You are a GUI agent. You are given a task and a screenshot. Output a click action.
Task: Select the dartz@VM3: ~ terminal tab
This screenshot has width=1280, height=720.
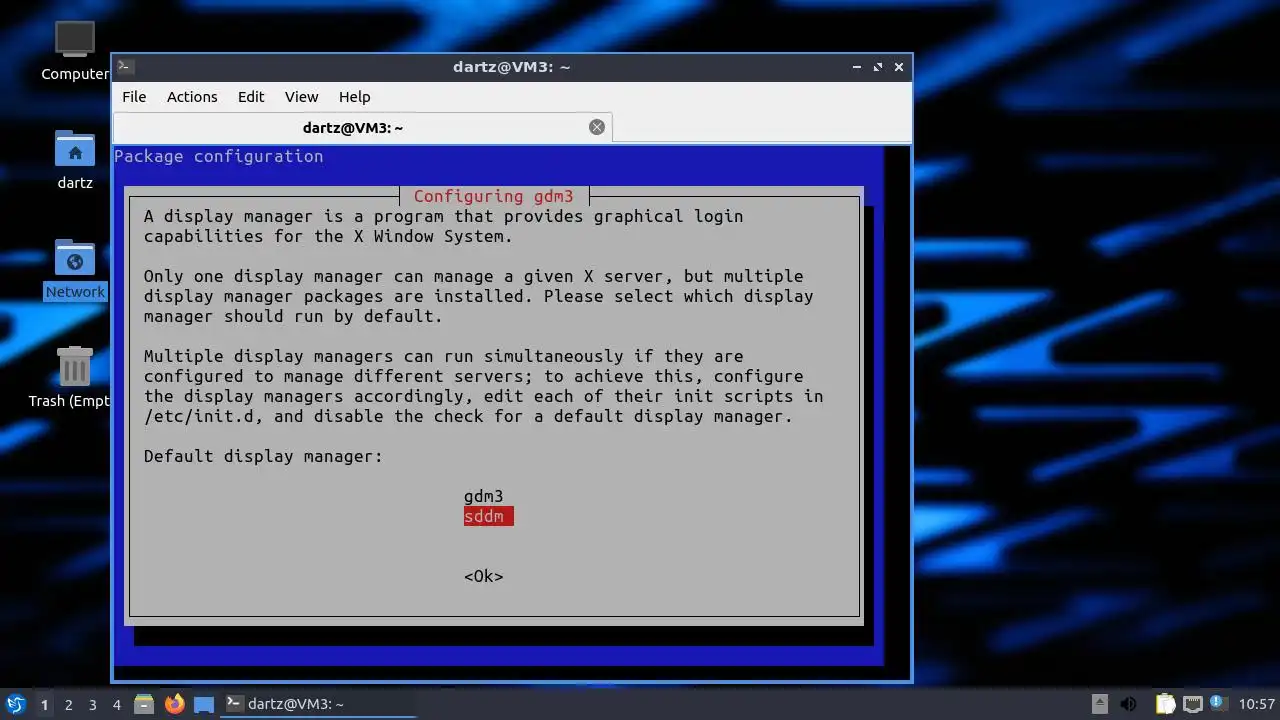click(x=353, y=127)
